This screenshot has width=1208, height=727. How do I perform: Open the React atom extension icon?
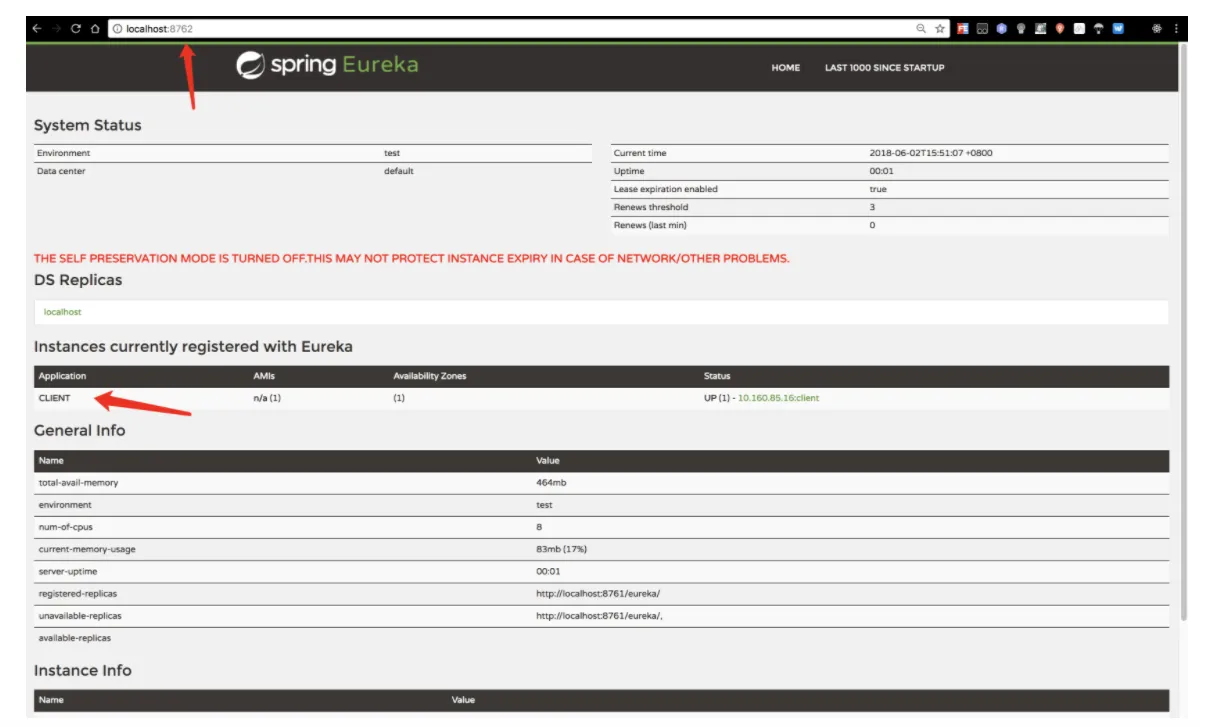(x=1157, y=29)
